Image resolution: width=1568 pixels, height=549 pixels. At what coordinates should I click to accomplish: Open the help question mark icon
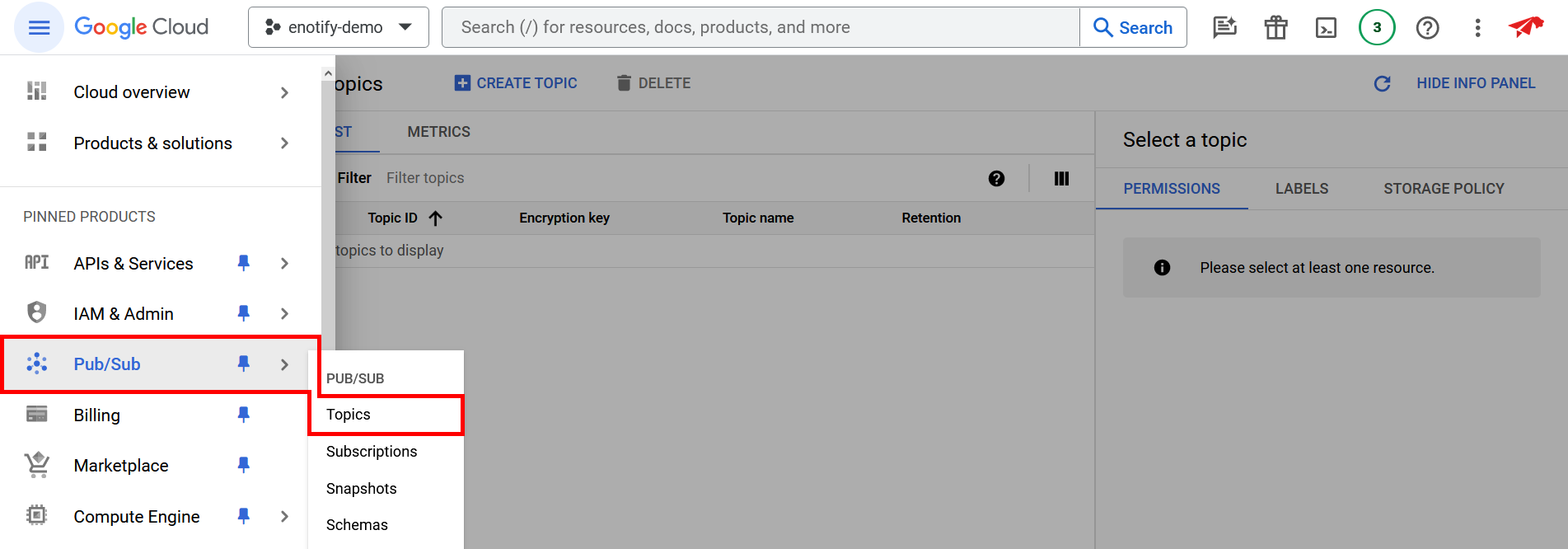pyautogui.click(x=1427, y=28)
